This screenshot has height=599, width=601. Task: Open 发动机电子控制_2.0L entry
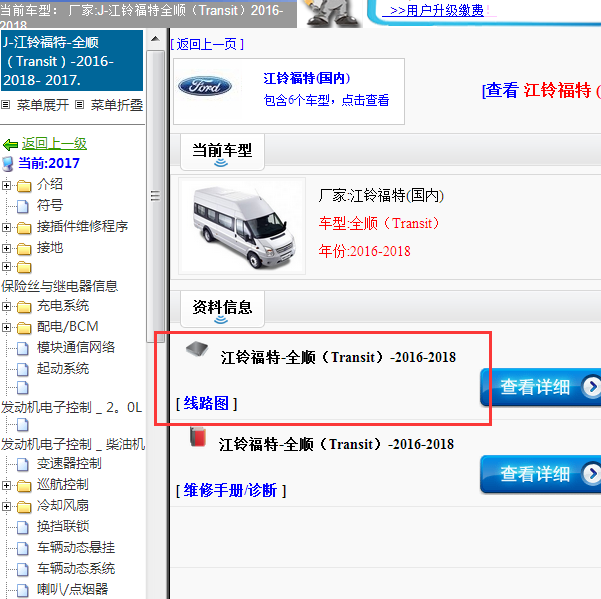click(72, 407)
